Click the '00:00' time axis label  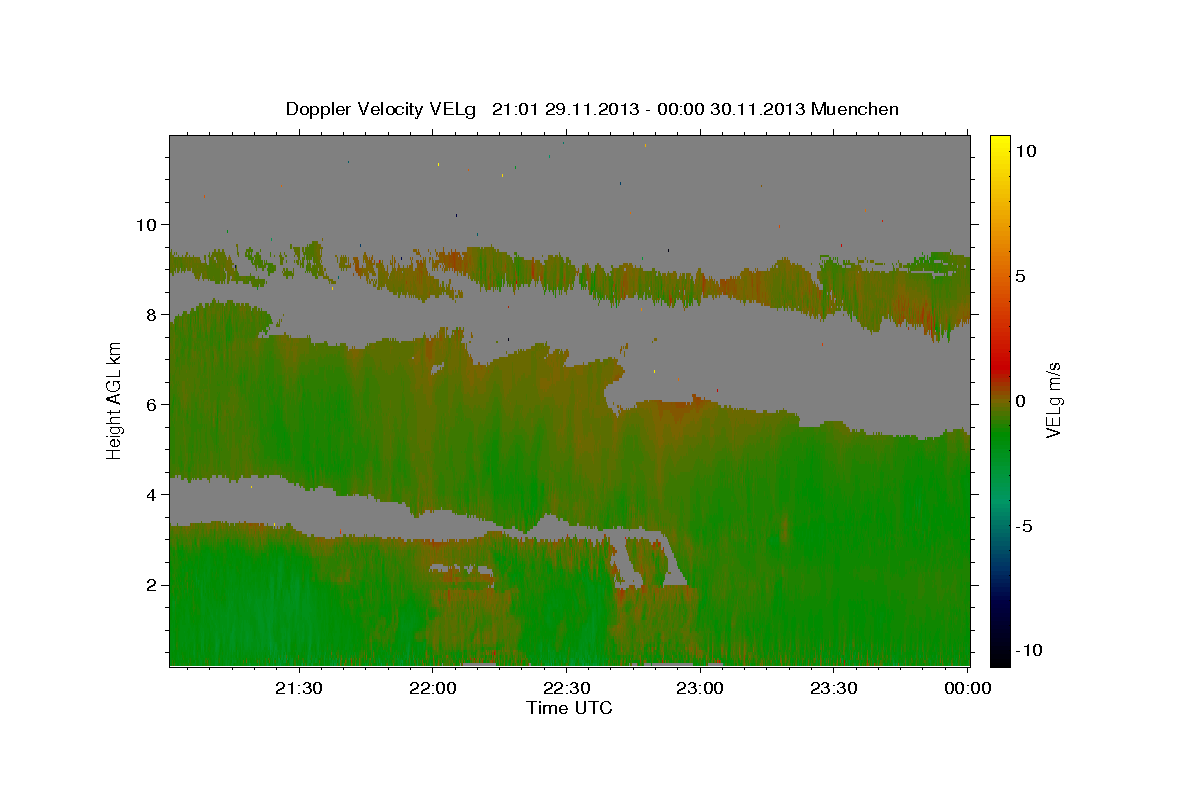[x=968, y=688]
